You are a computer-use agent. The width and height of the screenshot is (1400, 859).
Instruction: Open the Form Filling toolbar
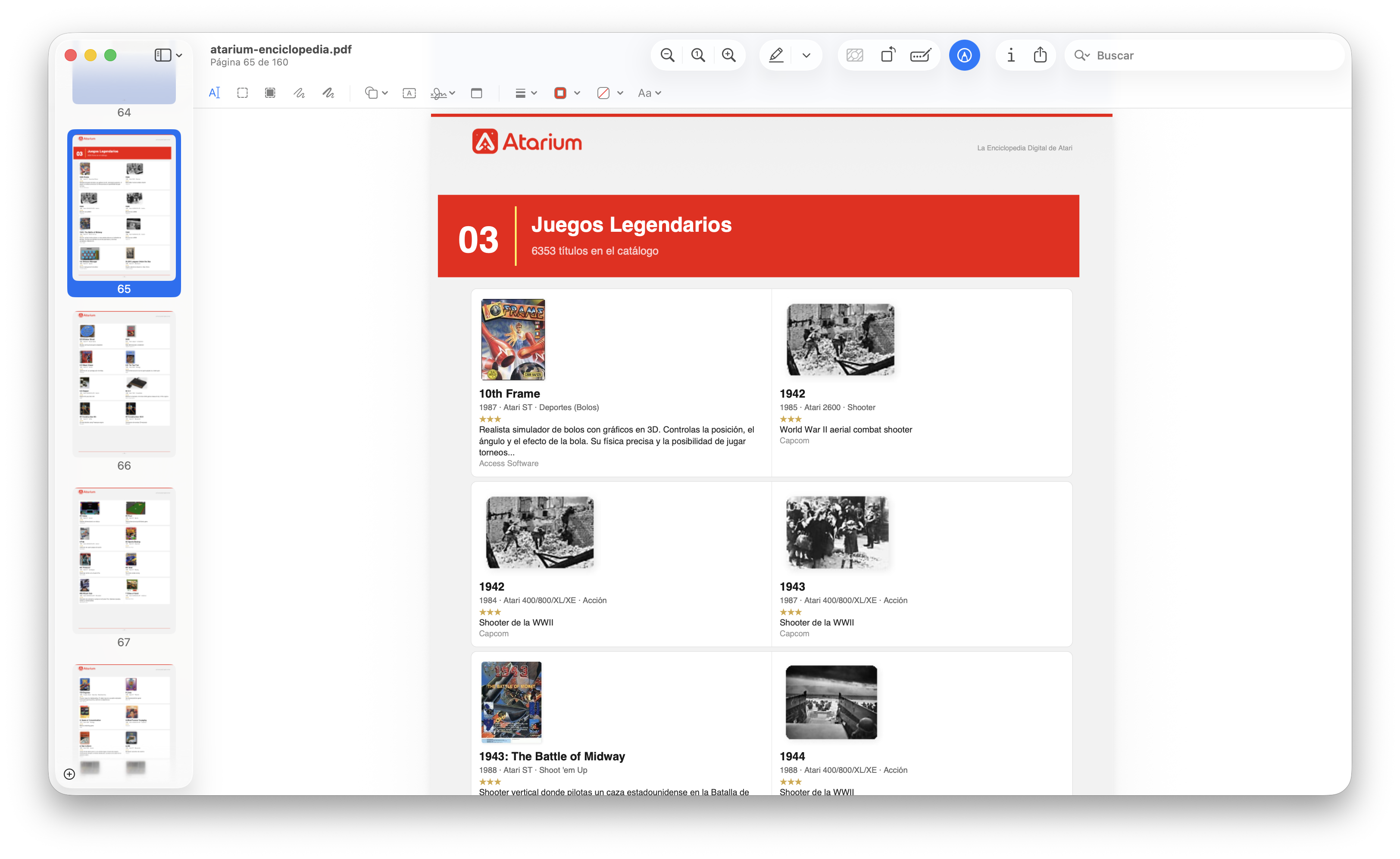point(920,55)
